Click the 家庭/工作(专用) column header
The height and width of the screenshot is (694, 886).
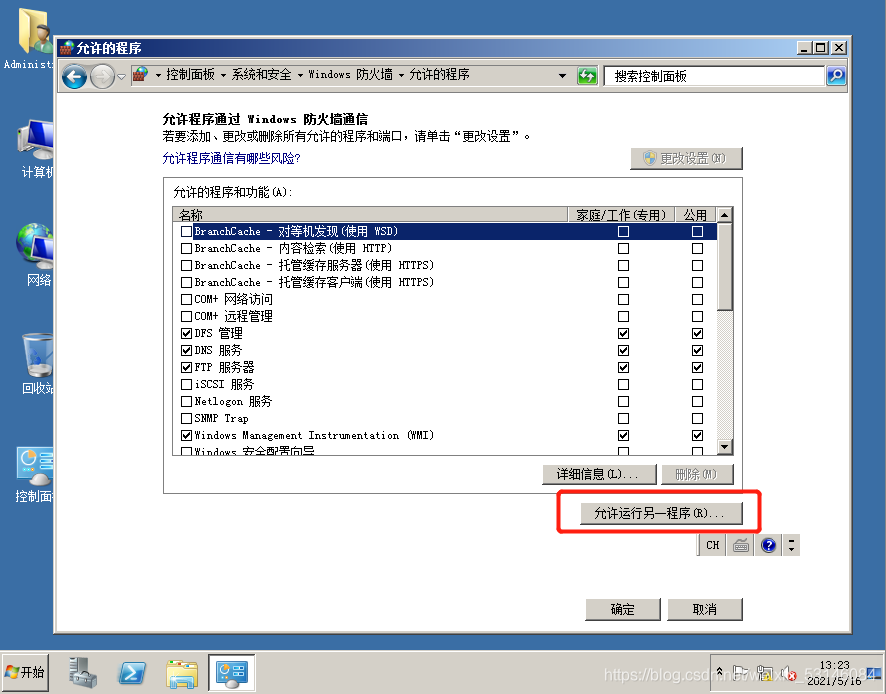(621, 215)
